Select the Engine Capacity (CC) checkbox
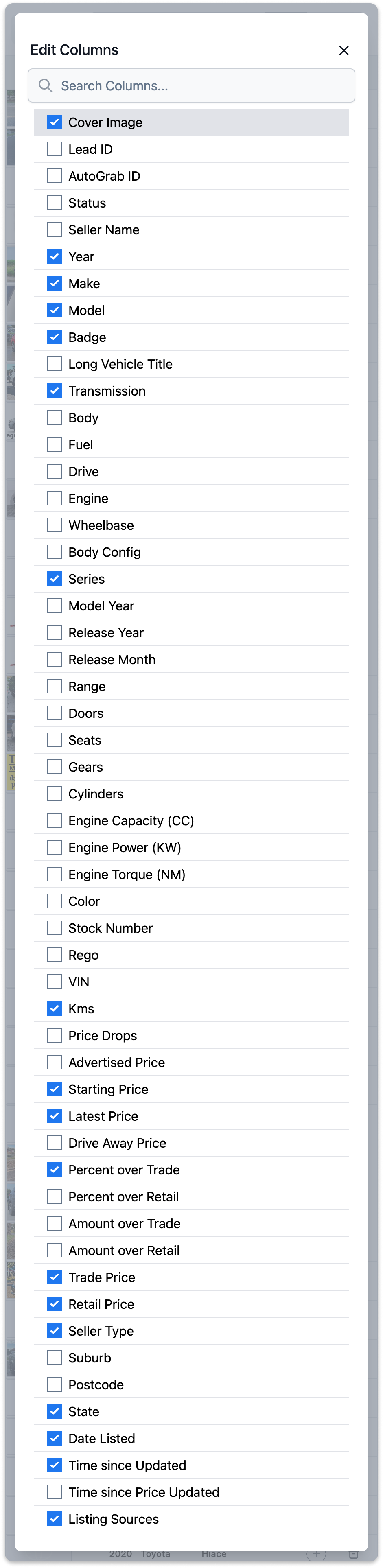 55,820
